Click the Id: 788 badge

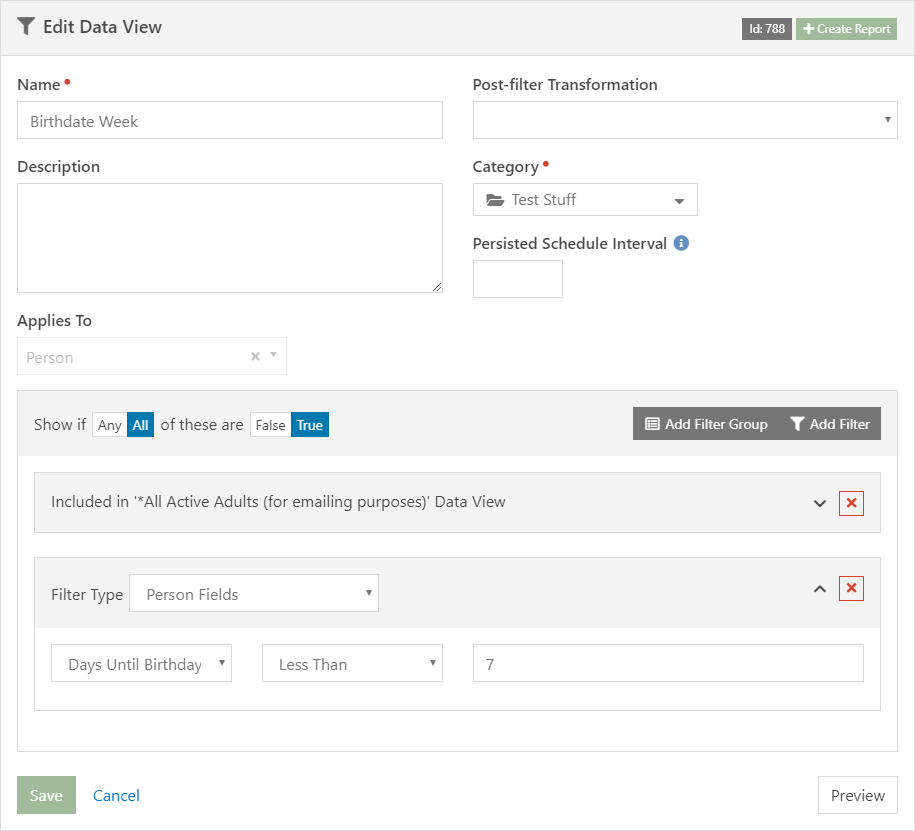pyautogui.click(x=767, y=29)
